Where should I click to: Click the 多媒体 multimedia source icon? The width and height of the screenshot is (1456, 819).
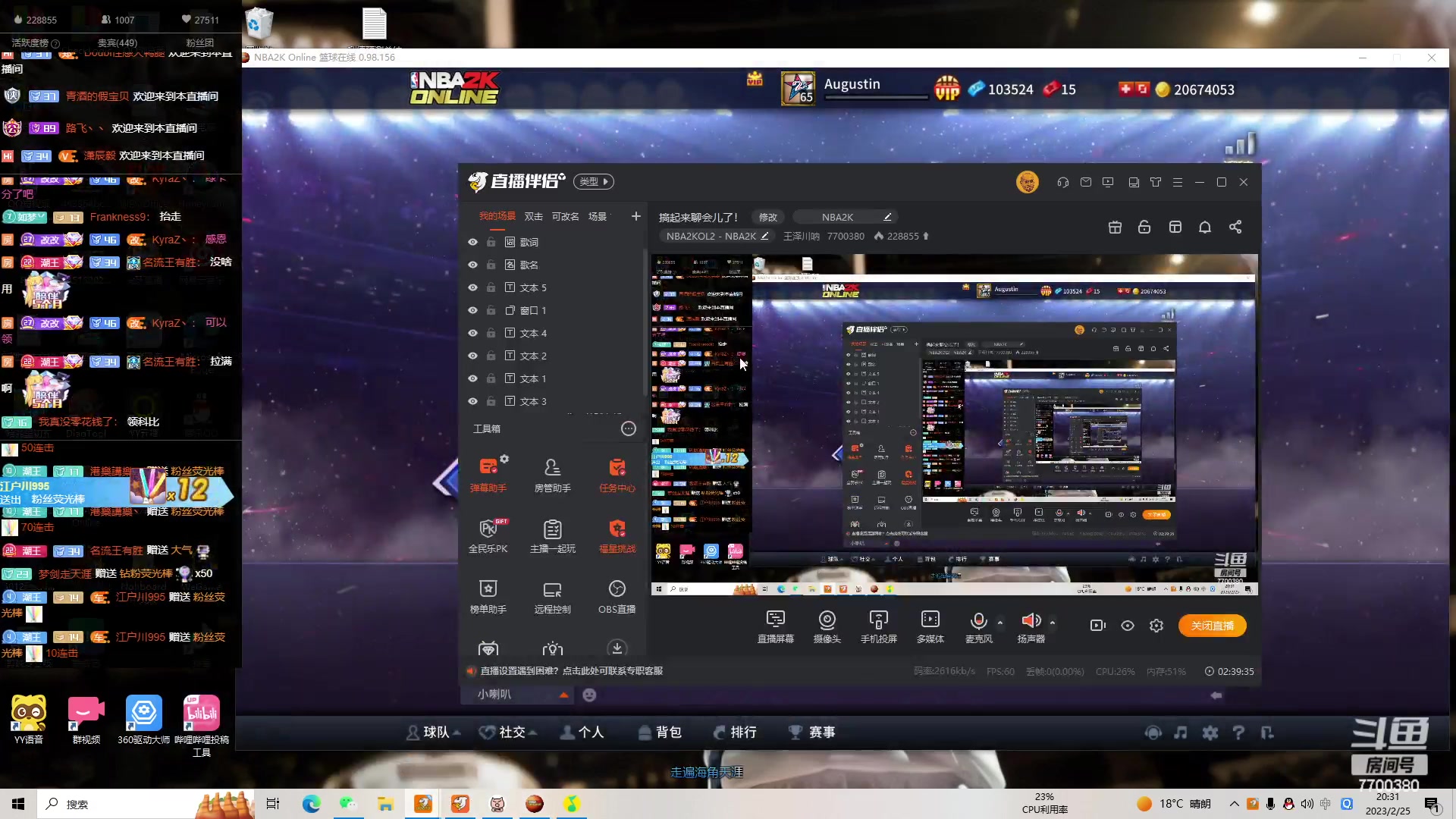pos(930,626)
